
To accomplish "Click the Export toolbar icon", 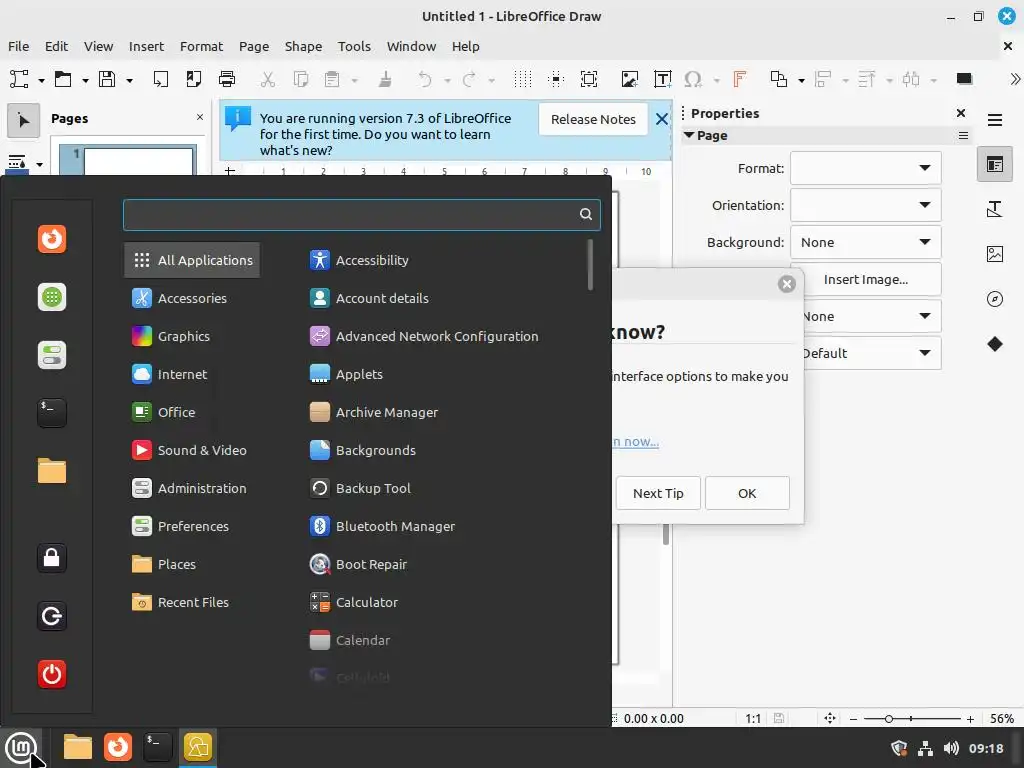I will click(x=160, y=79).
